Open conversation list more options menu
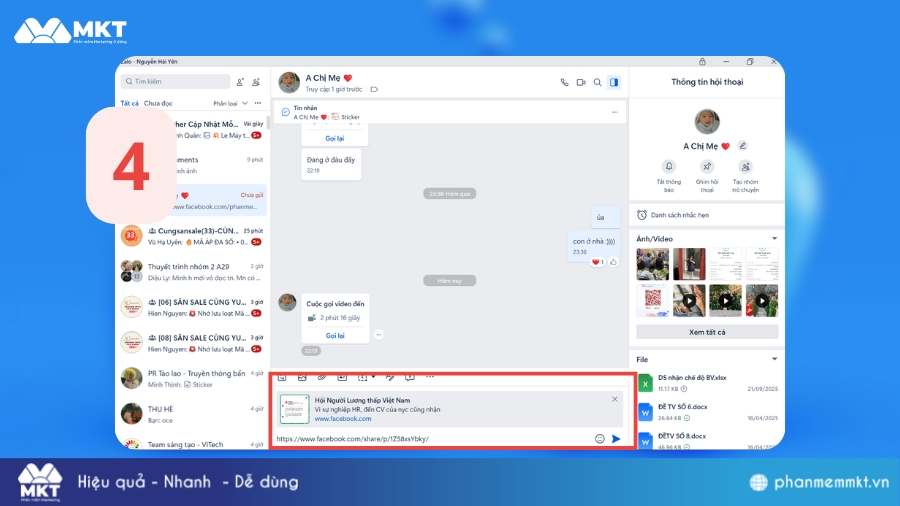Screen dimensions: 900x506 [x=258, y=103]
